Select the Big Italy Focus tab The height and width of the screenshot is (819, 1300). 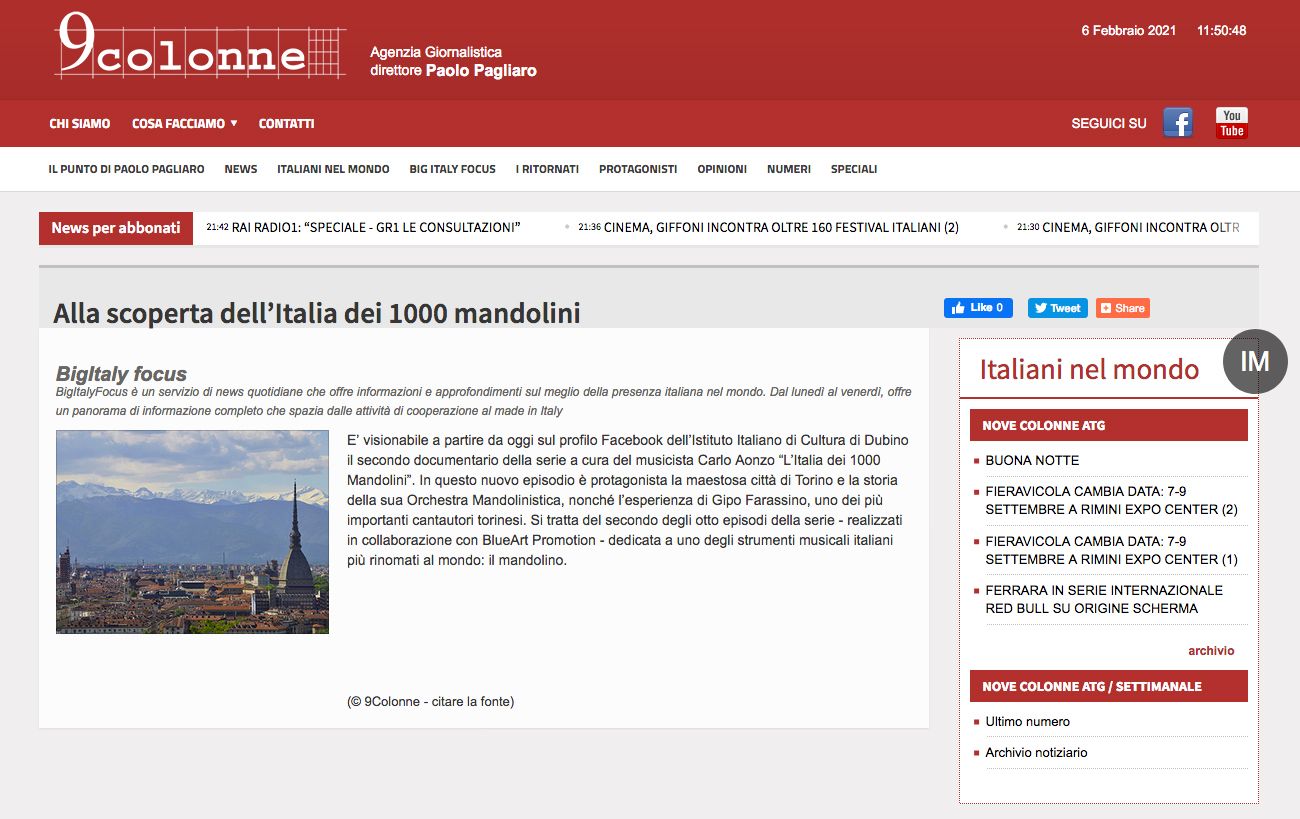click(452, 169)
